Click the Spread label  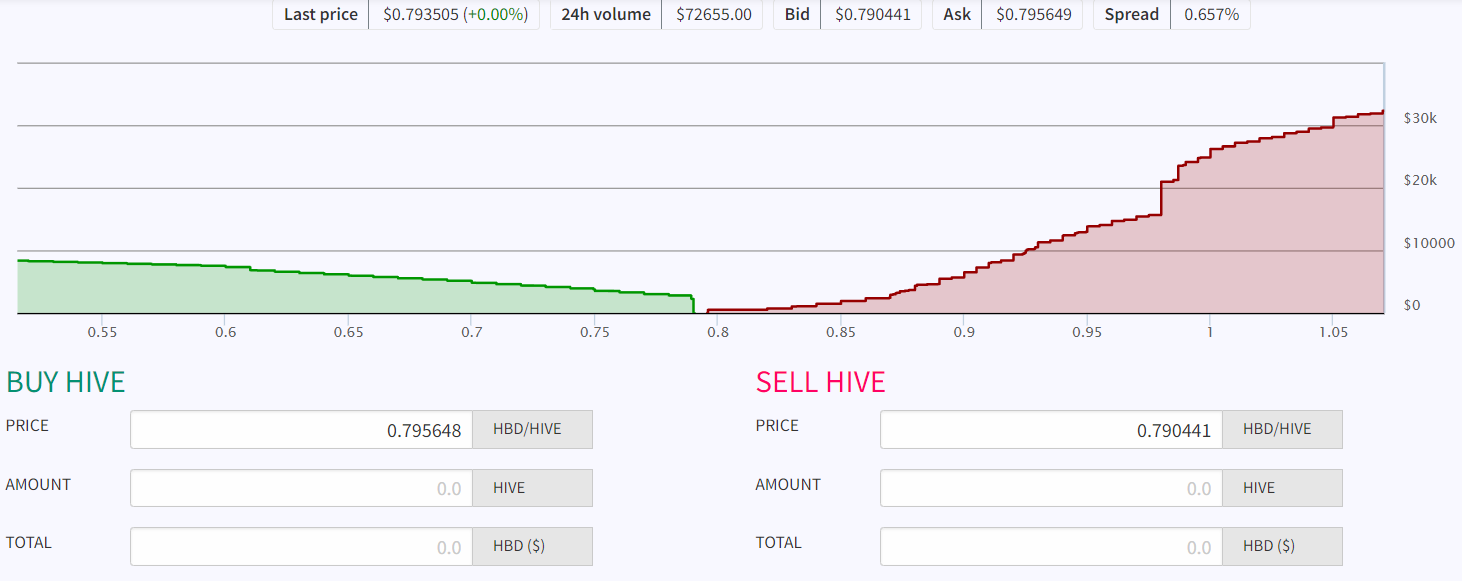coord(1132,15)
